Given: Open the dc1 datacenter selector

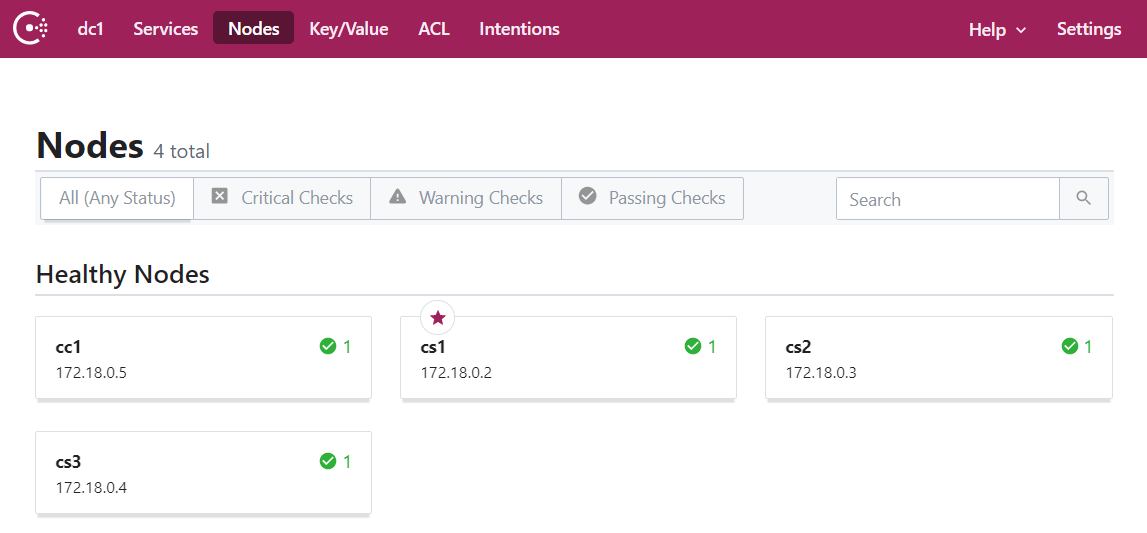Looking at the screenshot, I should point(90,29).
